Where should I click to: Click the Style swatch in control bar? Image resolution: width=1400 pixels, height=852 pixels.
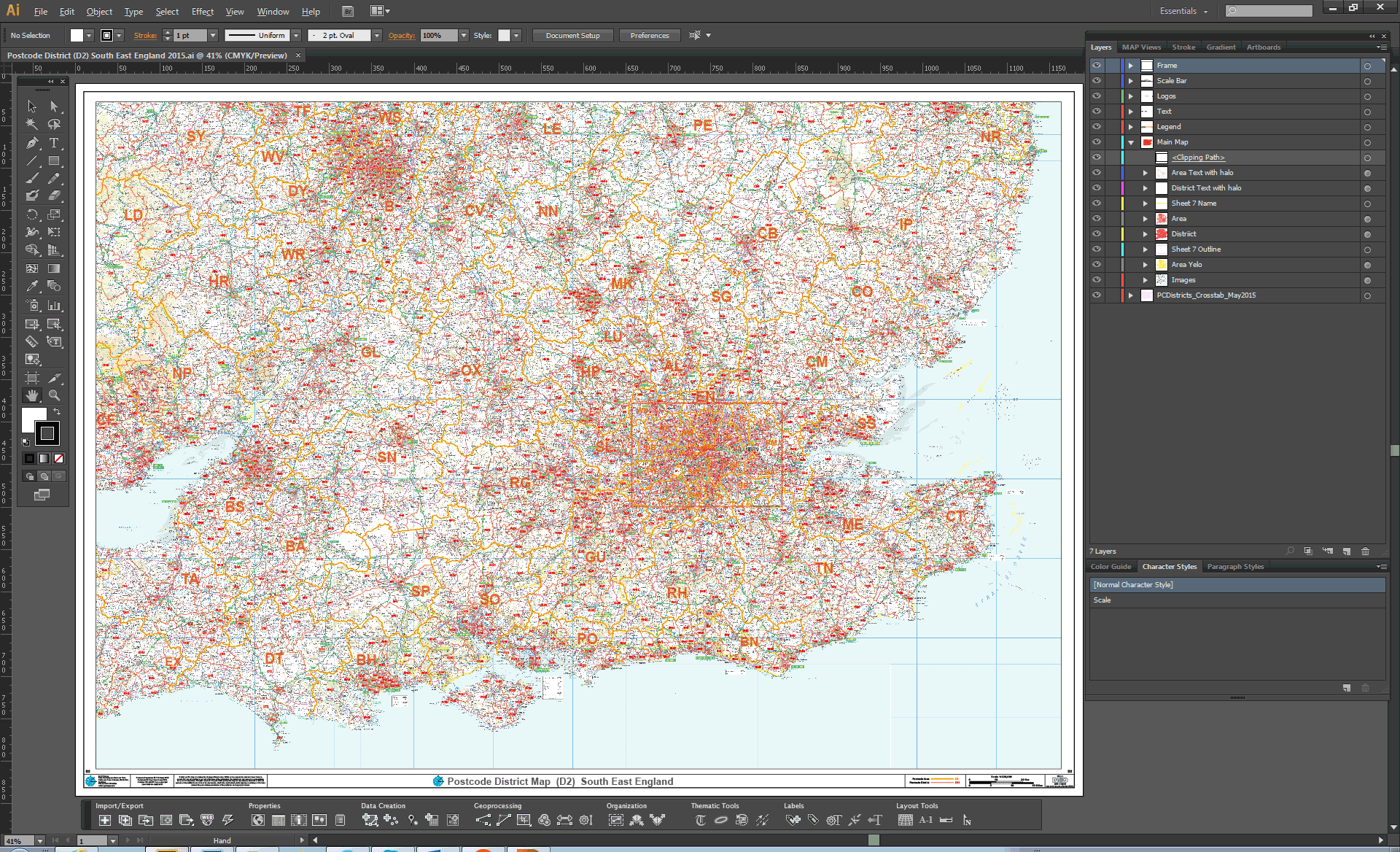tap(504, 35)
